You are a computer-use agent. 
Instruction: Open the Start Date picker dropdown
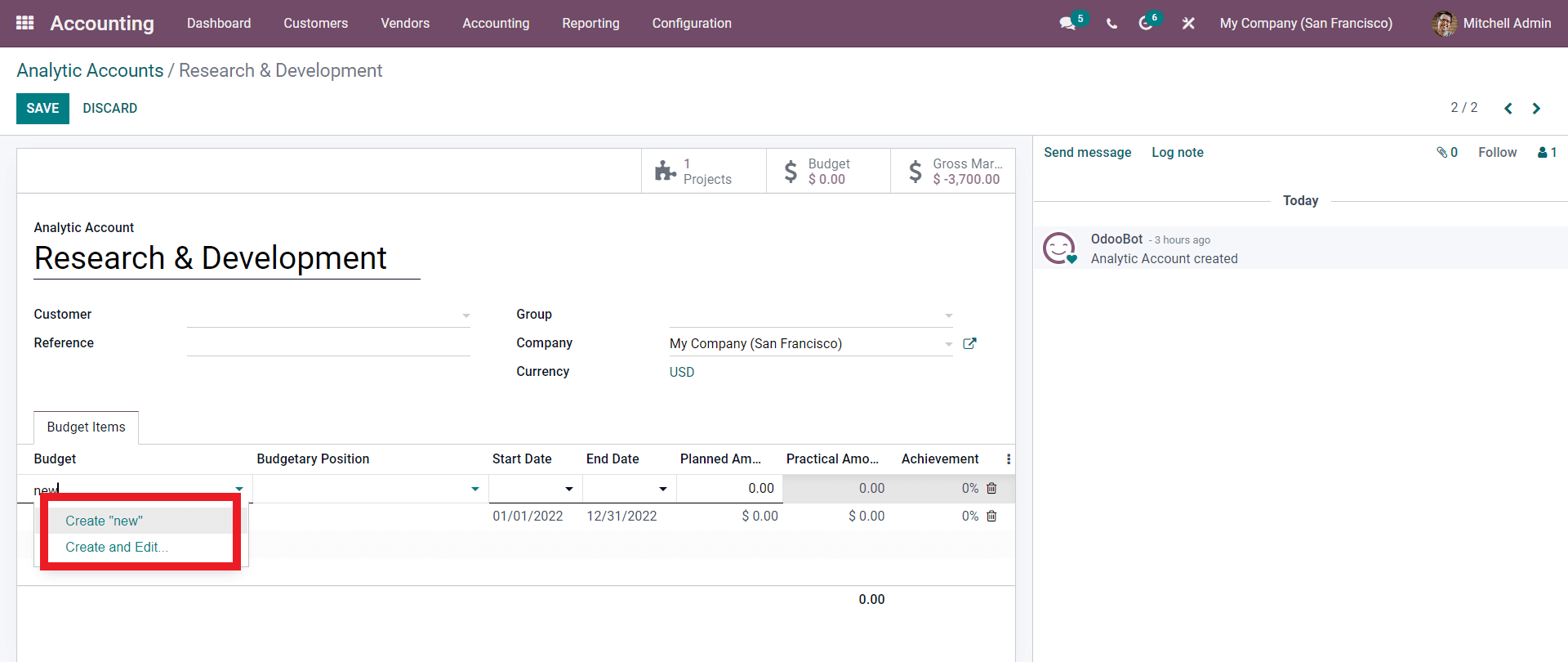[x=568, y=489]
